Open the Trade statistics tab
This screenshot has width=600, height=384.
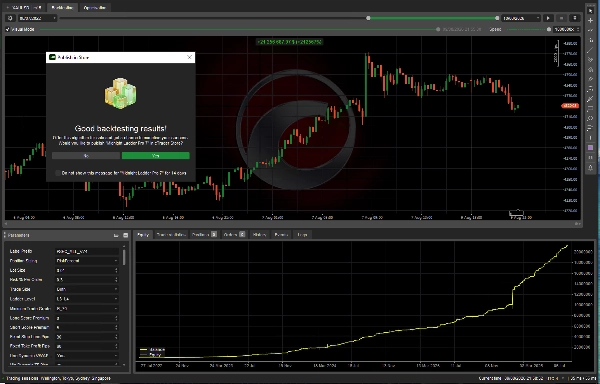click(171, 234)
